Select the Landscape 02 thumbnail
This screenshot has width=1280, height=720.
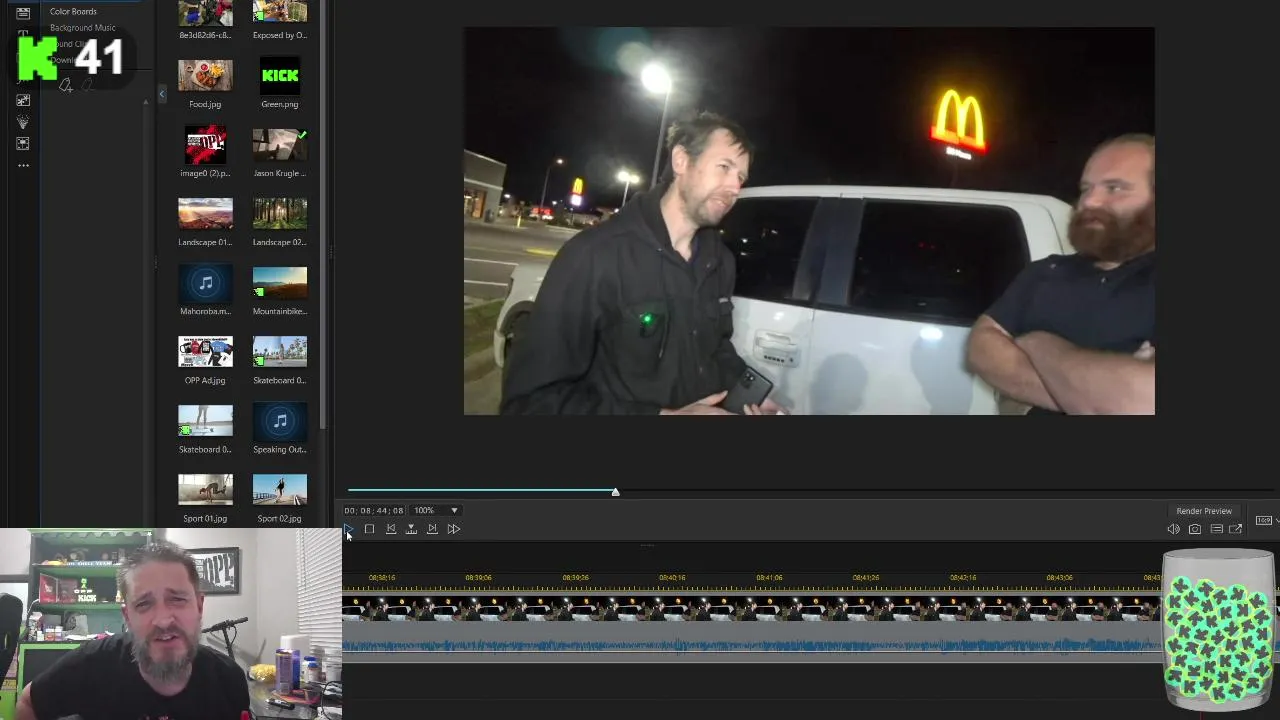point(280,215)
